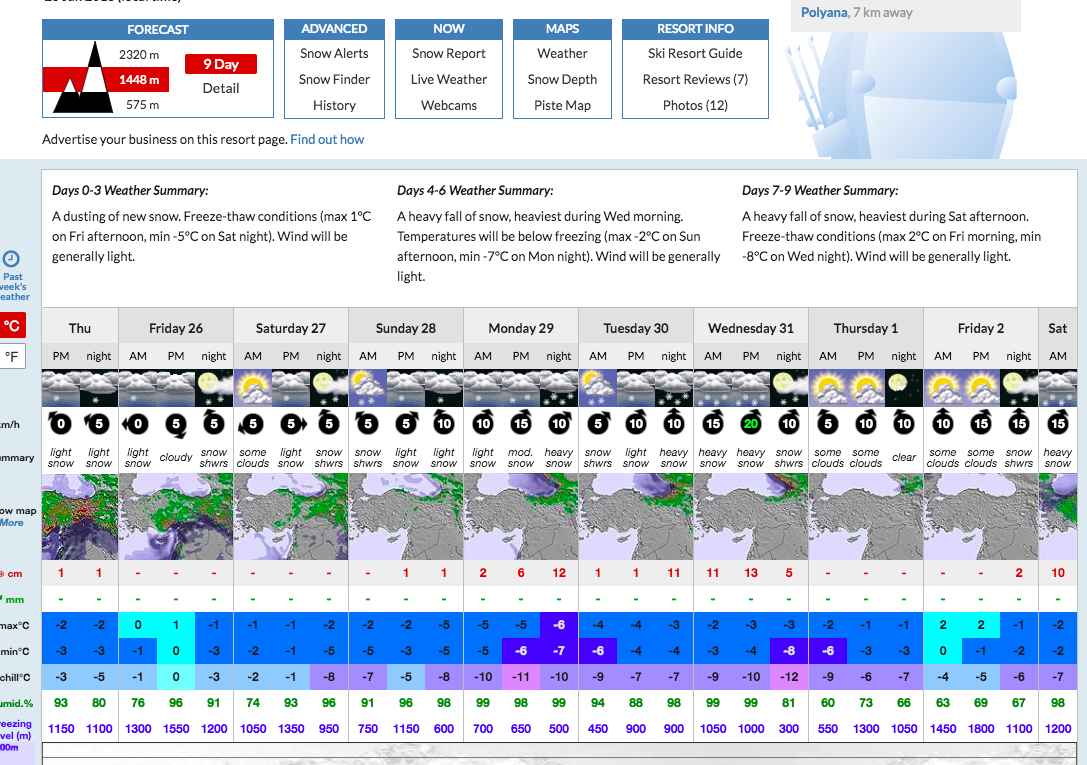Click the Thu PM wind icon showing 0
The height and width of the screenshot is (765, 1087).
coord(61,423)
